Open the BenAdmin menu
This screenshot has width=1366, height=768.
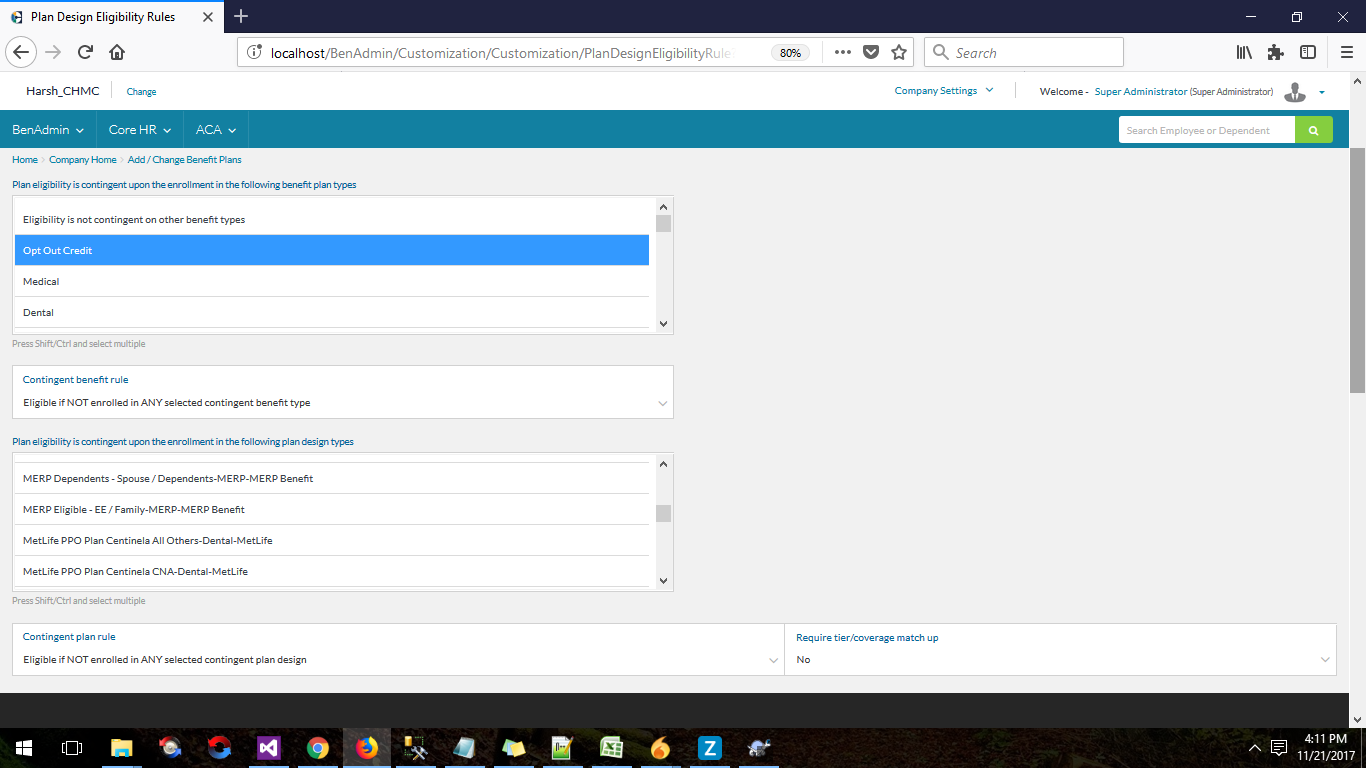click(47, 130)
